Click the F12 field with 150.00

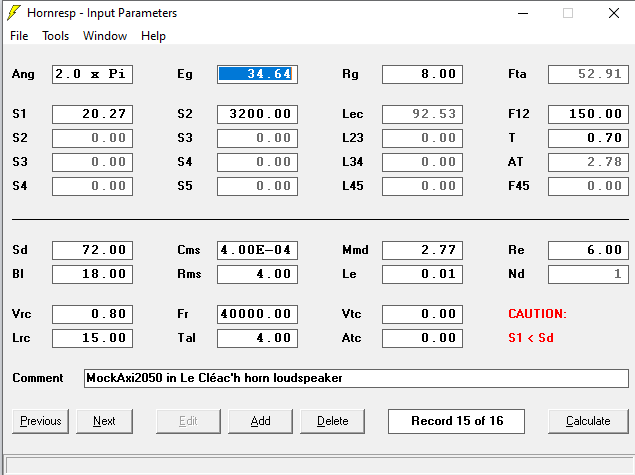[x=588, y=114]
